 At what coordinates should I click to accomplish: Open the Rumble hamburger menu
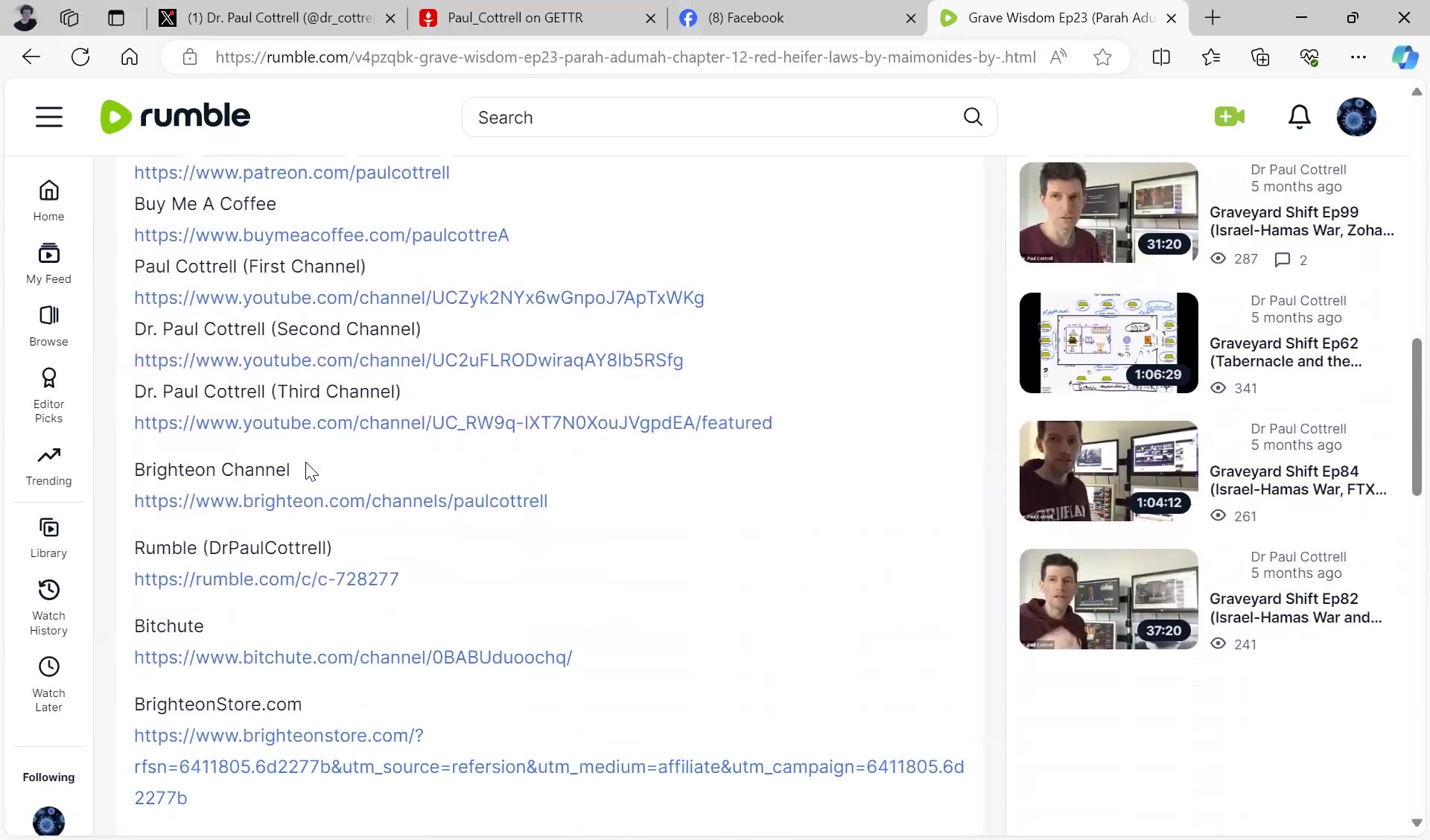coord(49,117)
